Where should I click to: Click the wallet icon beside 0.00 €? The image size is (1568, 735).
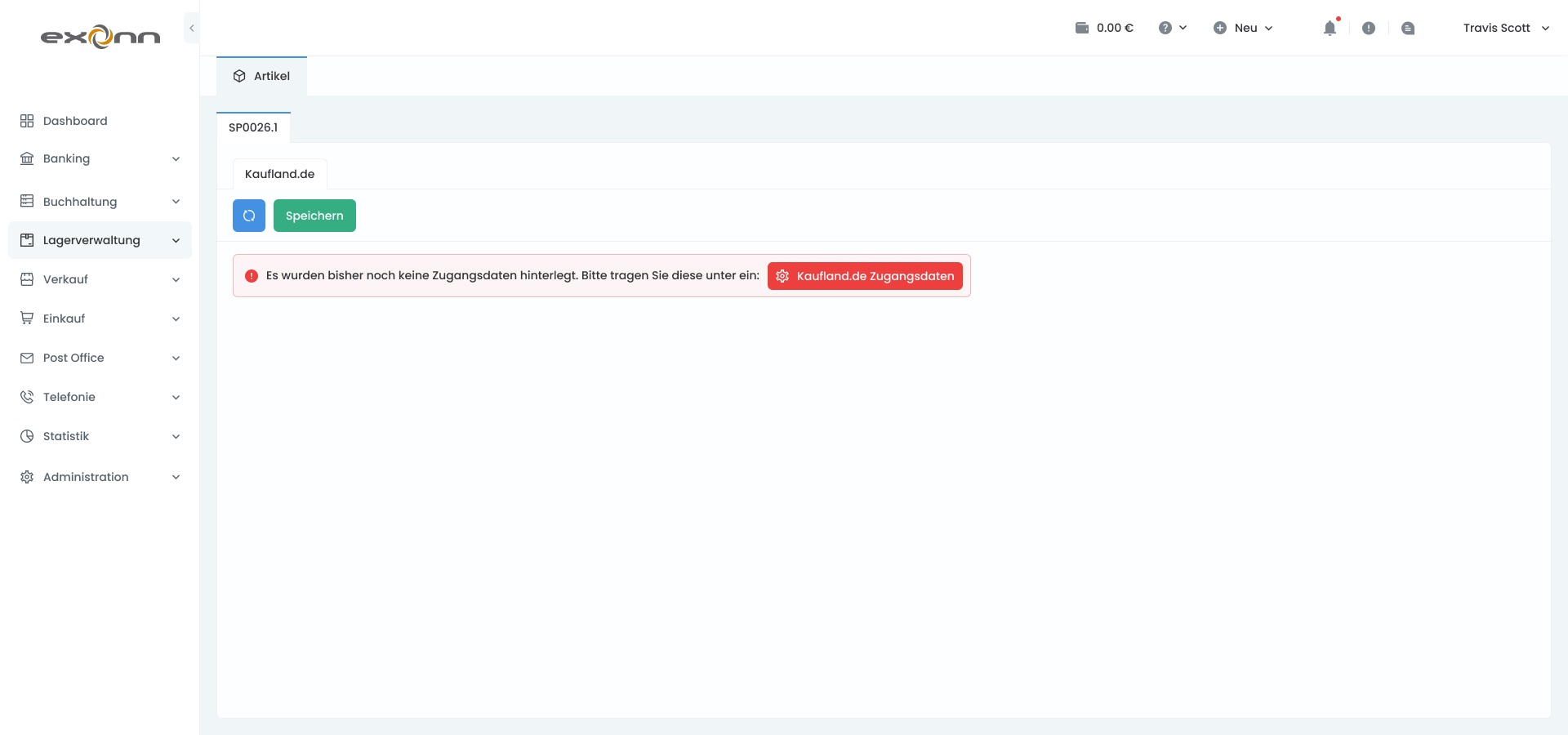[1082, 28]
